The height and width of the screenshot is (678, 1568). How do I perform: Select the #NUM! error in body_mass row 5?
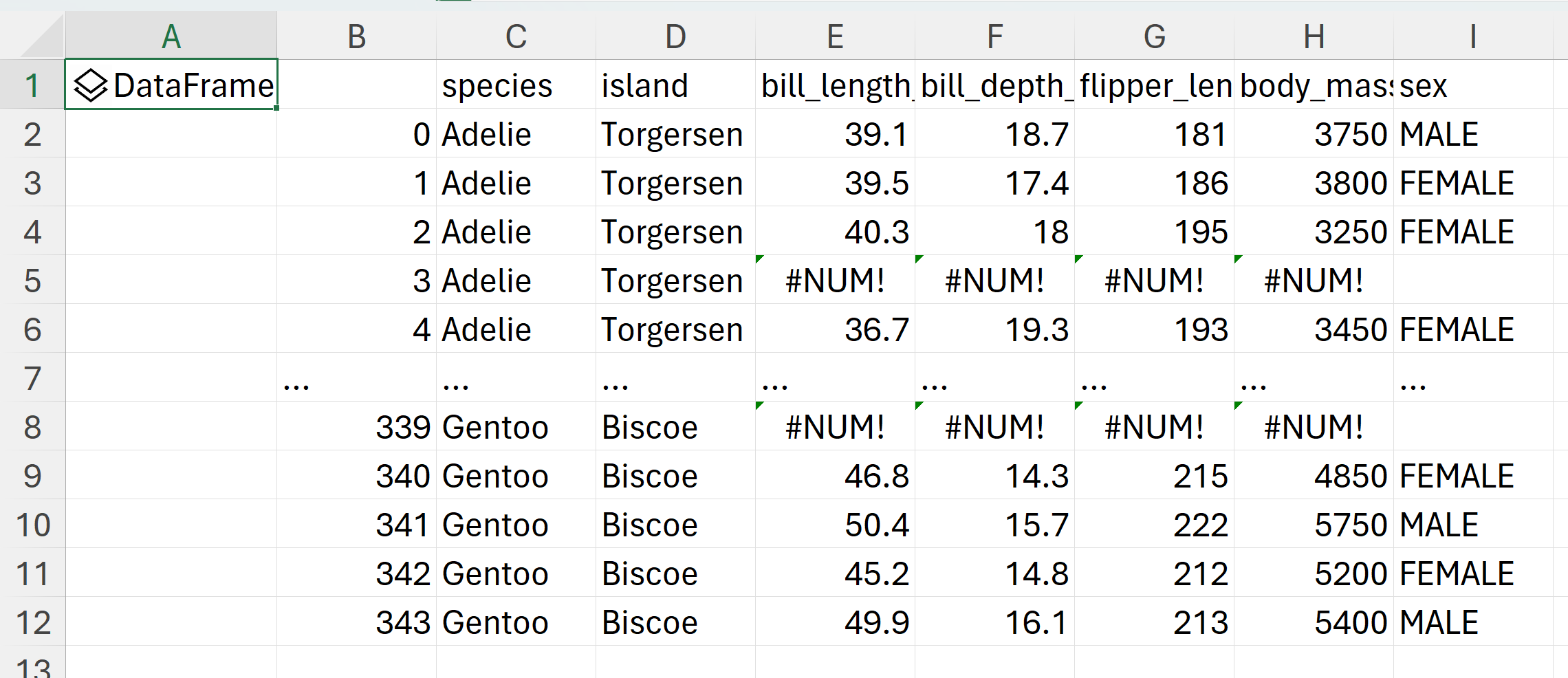point(1314,281)
